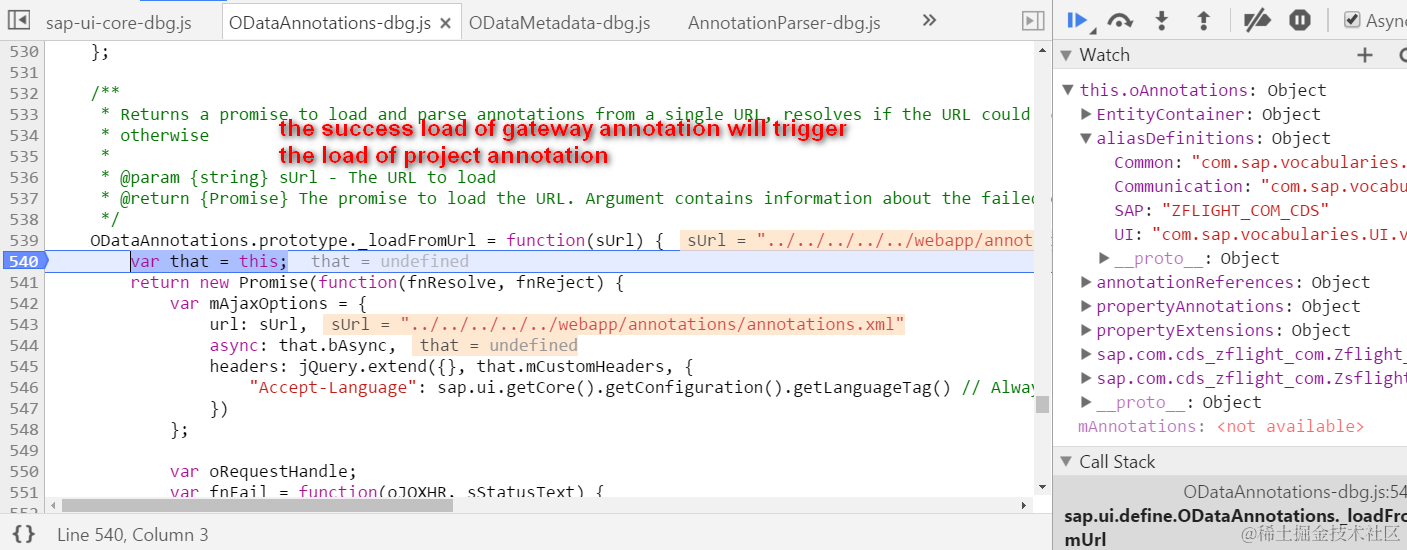Expand sap.com.cds_zflight_com.Zflight node
1407x550 pixels.
pos(1086,354)
